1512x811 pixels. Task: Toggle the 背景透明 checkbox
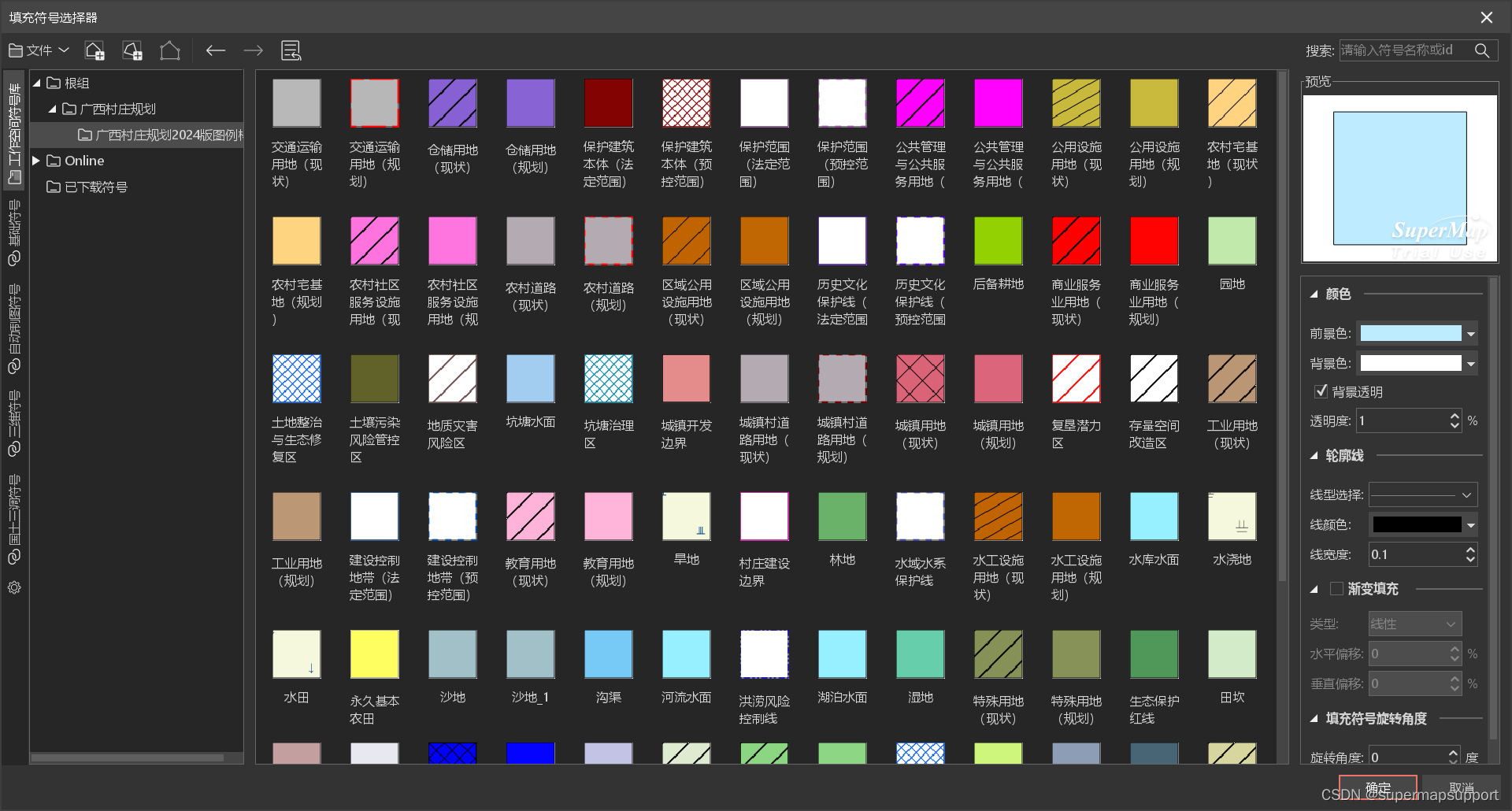pyautogui.click(x=1321, y=391)
